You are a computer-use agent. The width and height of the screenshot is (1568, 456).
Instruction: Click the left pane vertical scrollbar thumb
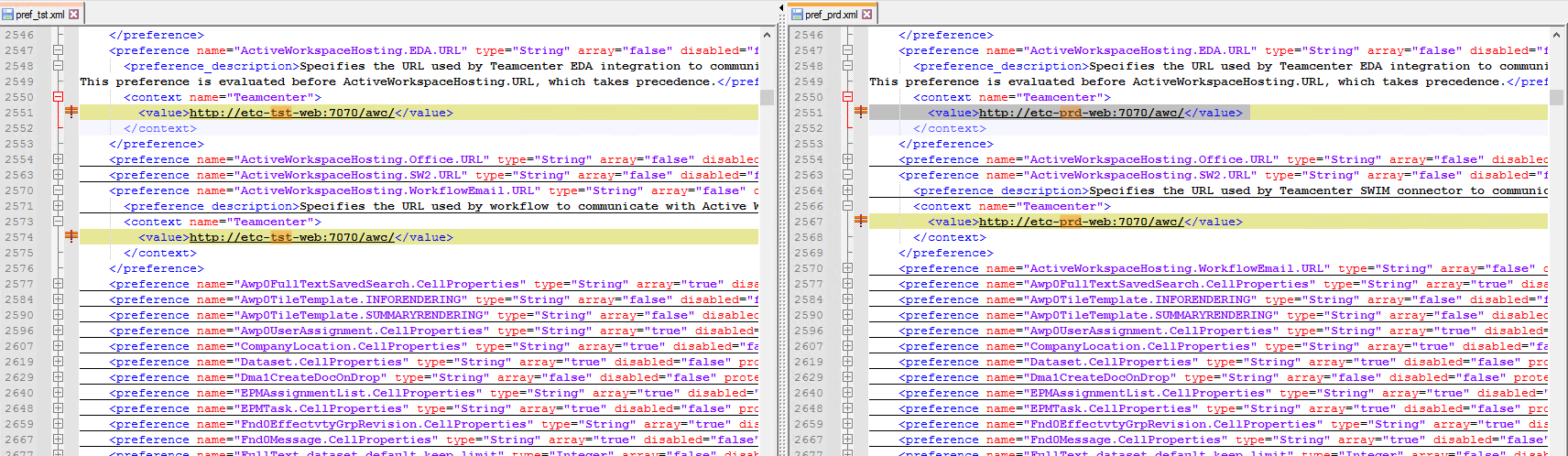tap(767, 97)
